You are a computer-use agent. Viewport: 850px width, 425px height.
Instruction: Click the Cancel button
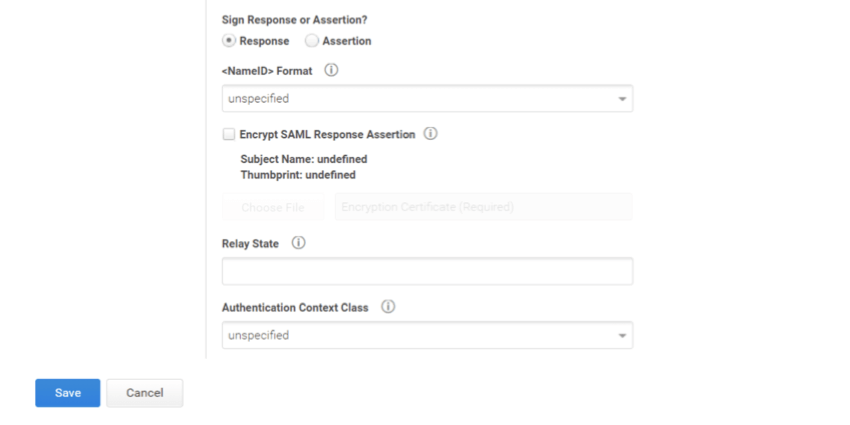pos(144,393)
